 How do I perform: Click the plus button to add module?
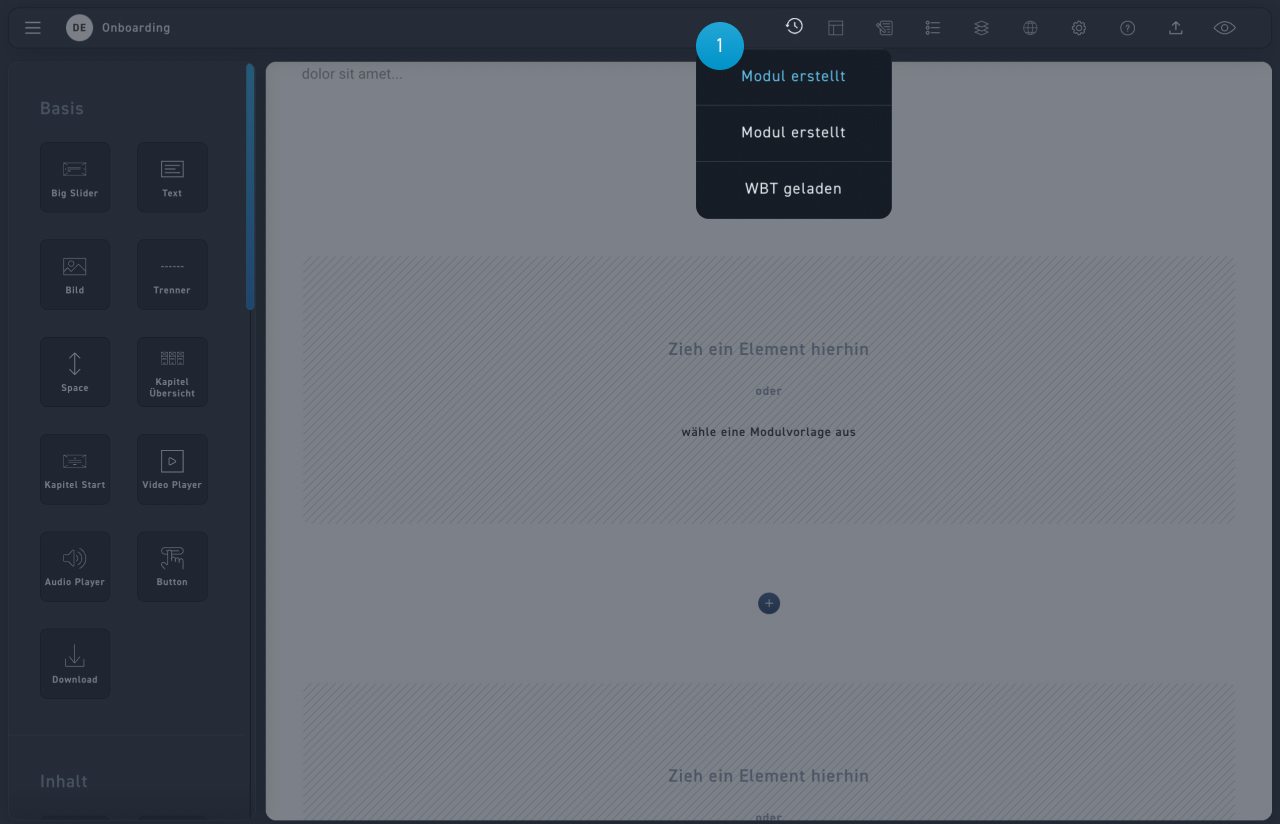768,603
